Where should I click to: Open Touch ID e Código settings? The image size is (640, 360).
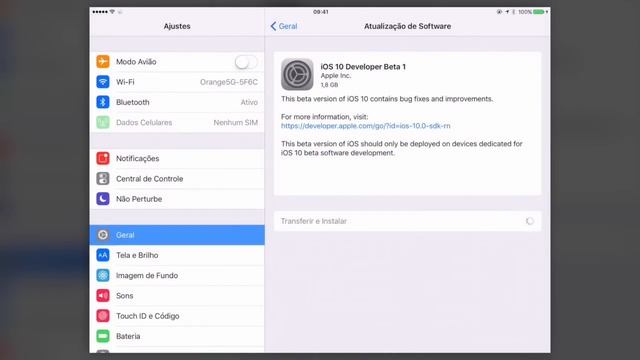(x=177, y=316)
